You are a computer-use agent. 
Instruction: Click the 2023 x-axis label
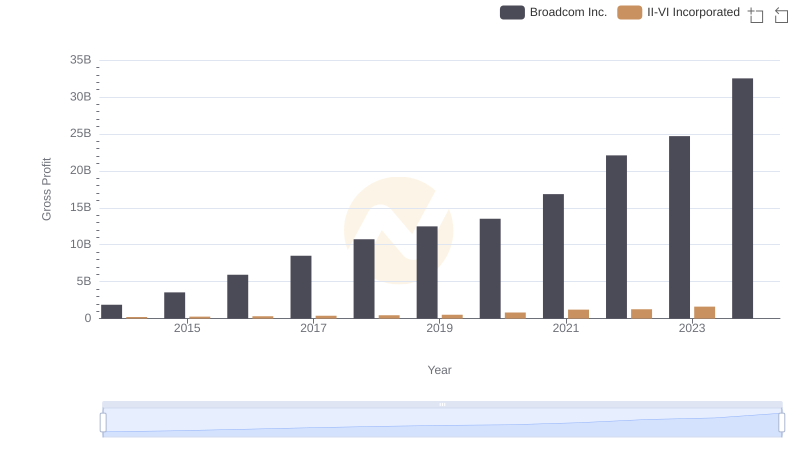pyautogui.click(x=692, y=328)
